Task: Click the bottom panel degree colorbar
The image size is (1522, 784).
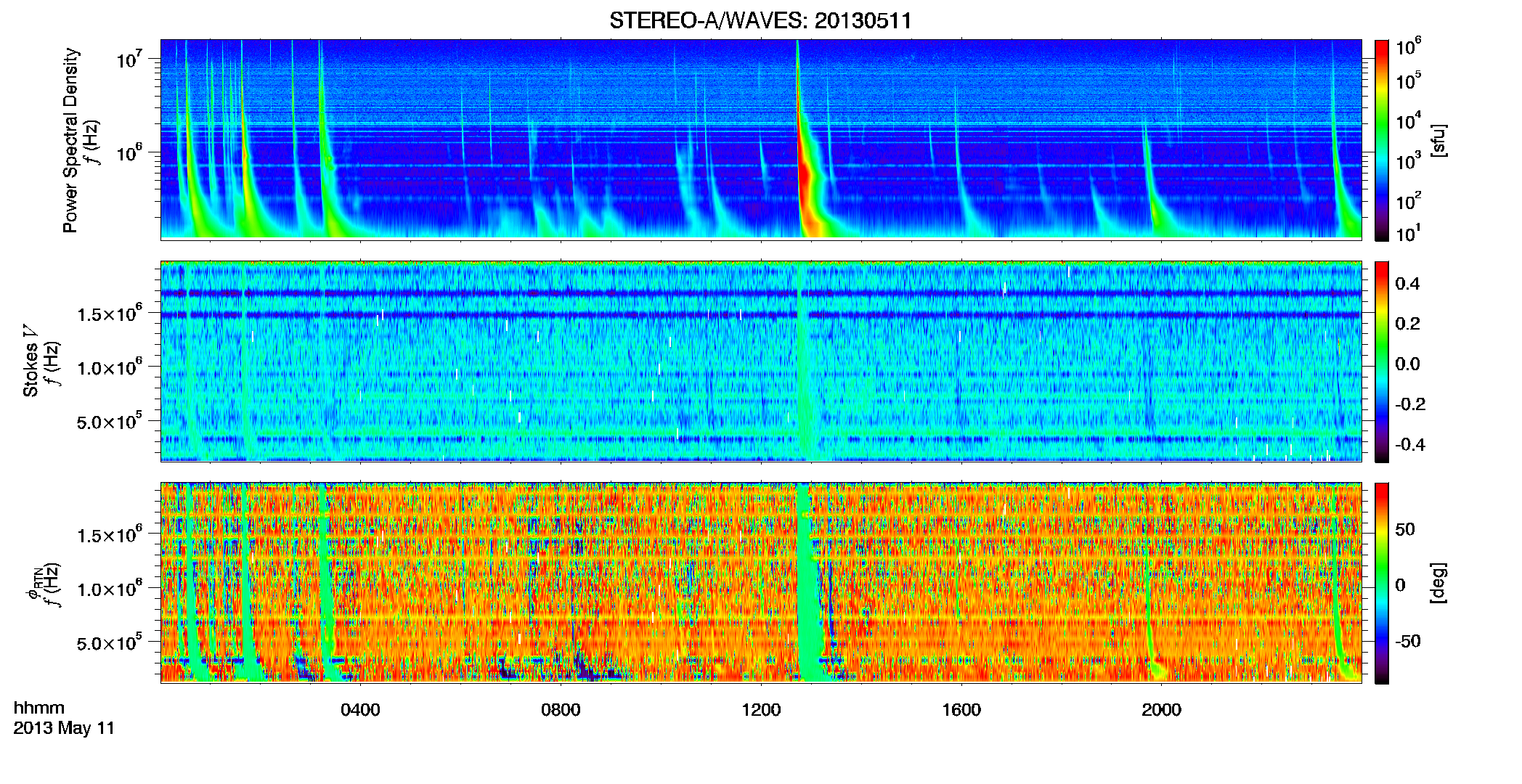Action: pos(1382,583)
